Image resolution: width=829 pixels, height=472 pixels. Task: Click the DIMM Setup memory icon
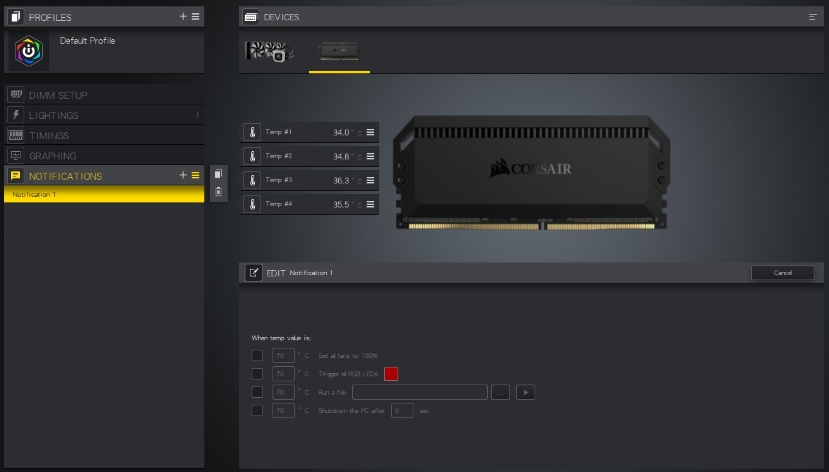(15, 95)
